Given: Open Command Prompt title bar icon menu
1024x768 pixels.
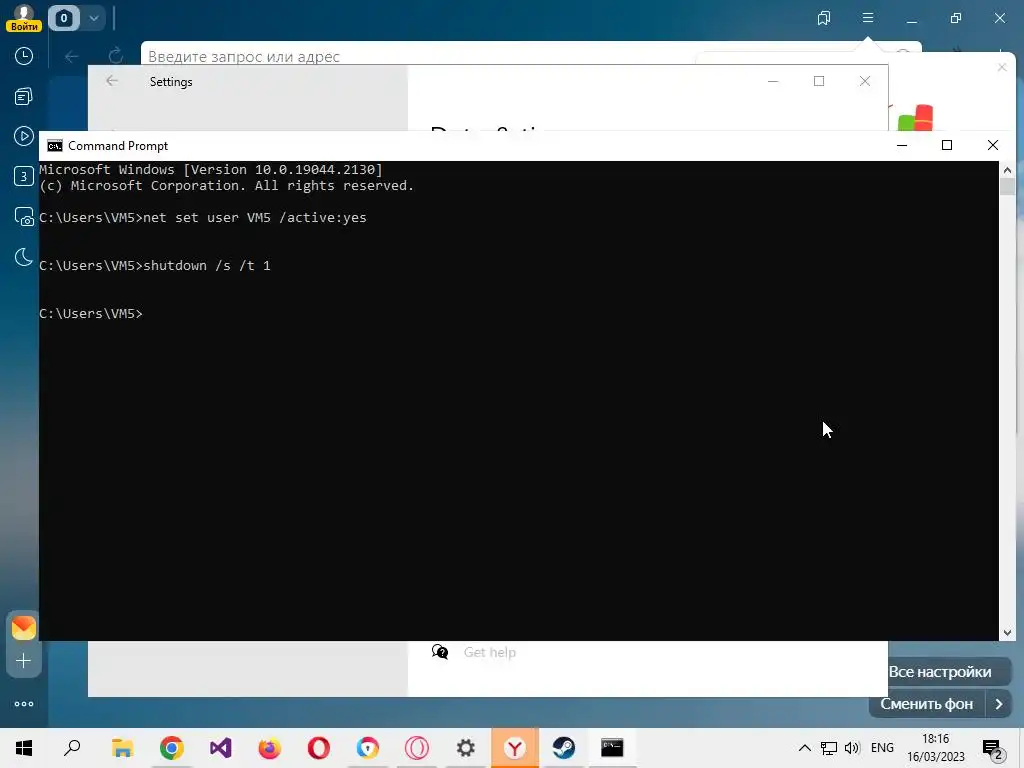Looking at the screenshot, I should (55, 146).
